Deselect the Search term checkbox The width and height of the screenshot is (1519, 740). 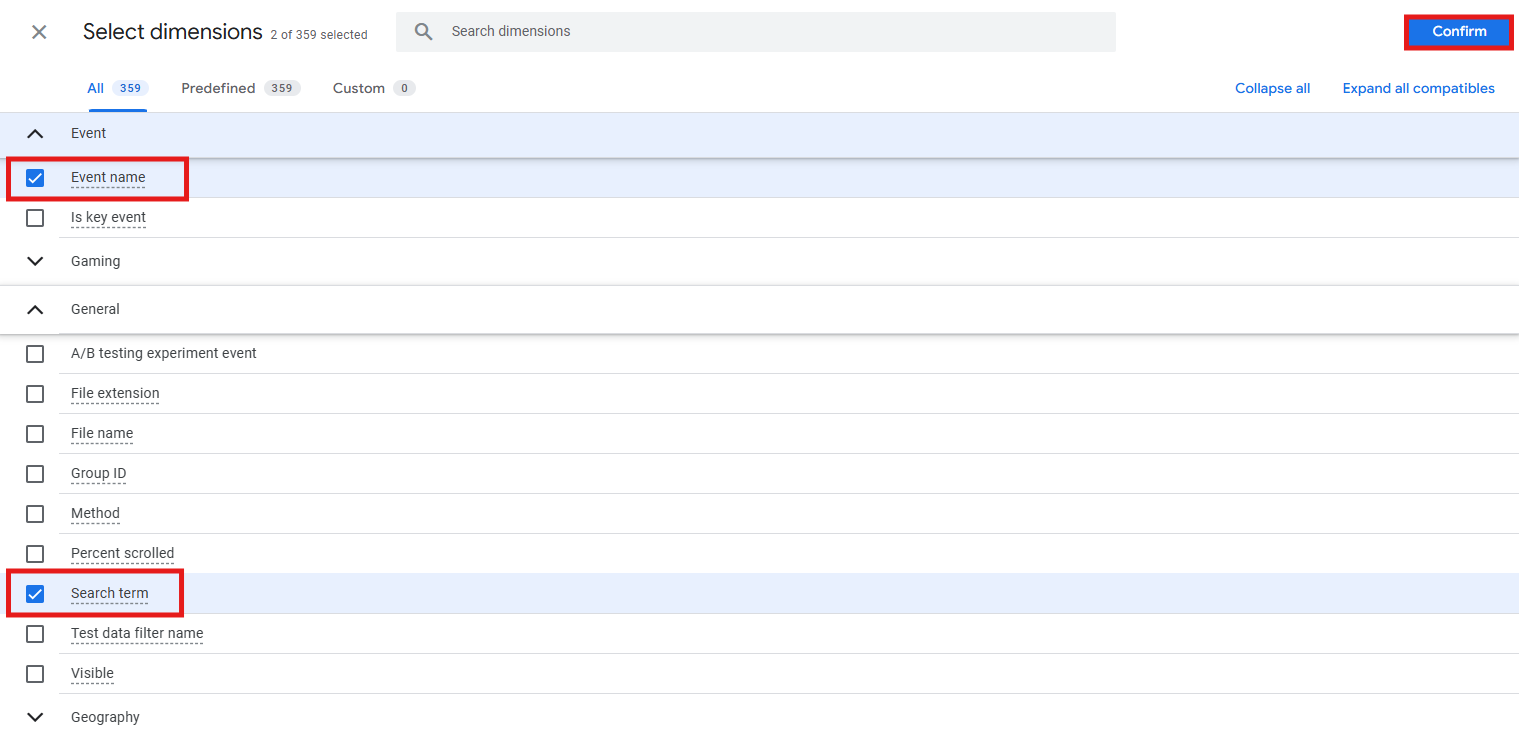click(x=35, y=594)
